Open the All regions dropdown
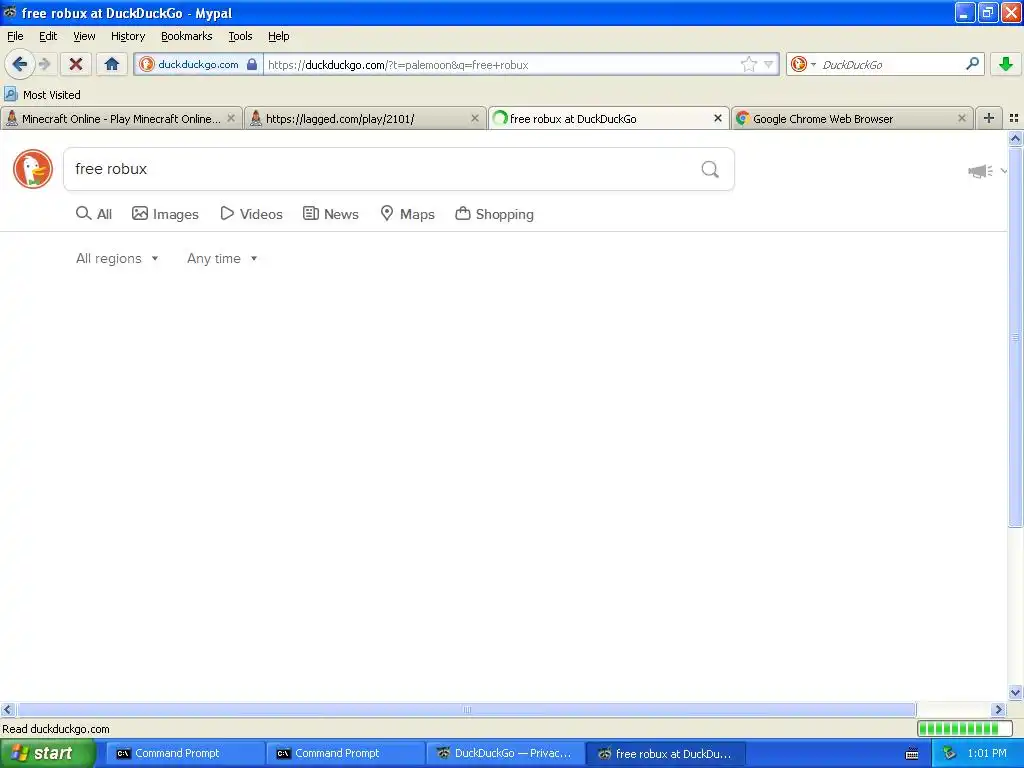This screenshot has height=768, width=1024. 117,259
